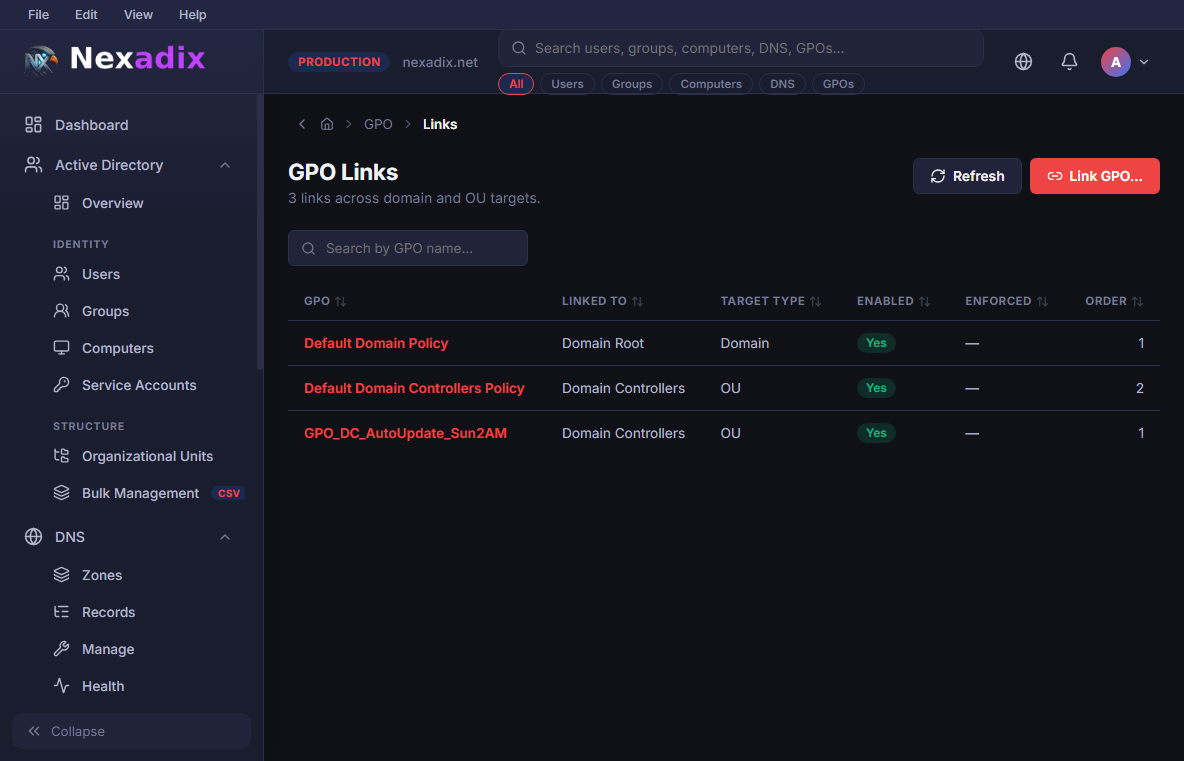The image size is (1184, 761).
Task: Open the Computers sidebar entry
Action: coord(117,348)
